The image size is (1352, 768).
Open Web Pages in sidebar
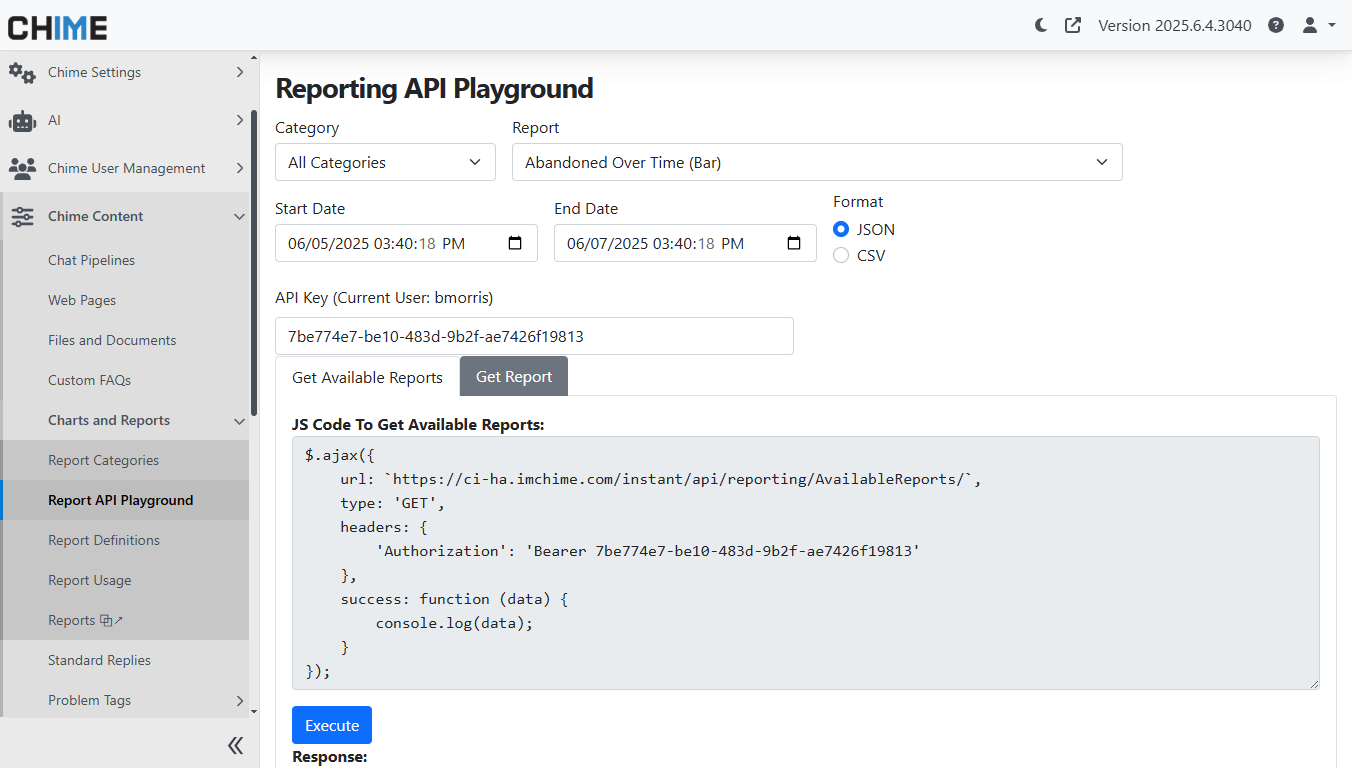(82, 300)
